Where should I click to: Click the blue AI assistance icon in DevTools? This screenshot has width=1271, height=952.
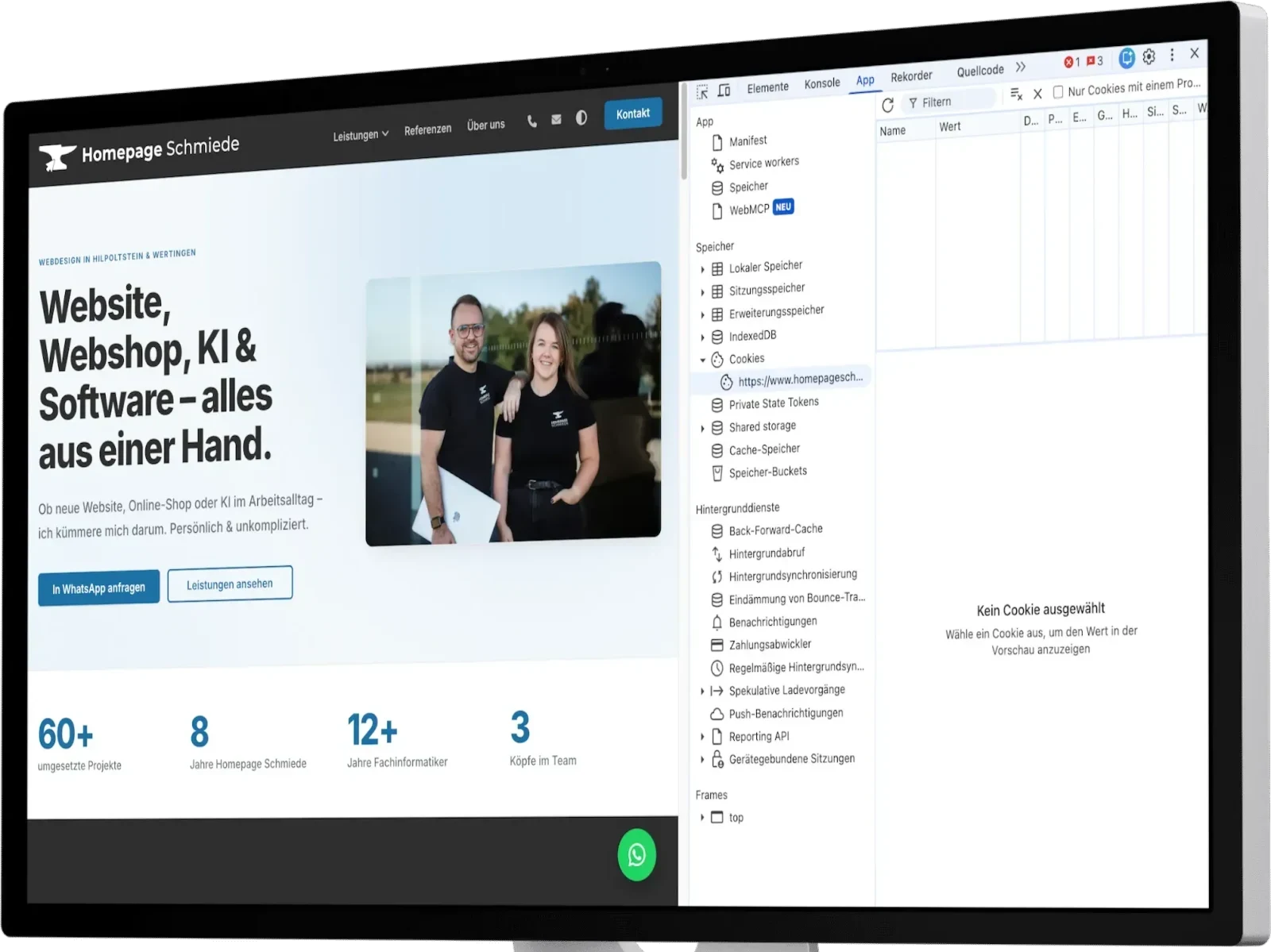point(1126,58)
